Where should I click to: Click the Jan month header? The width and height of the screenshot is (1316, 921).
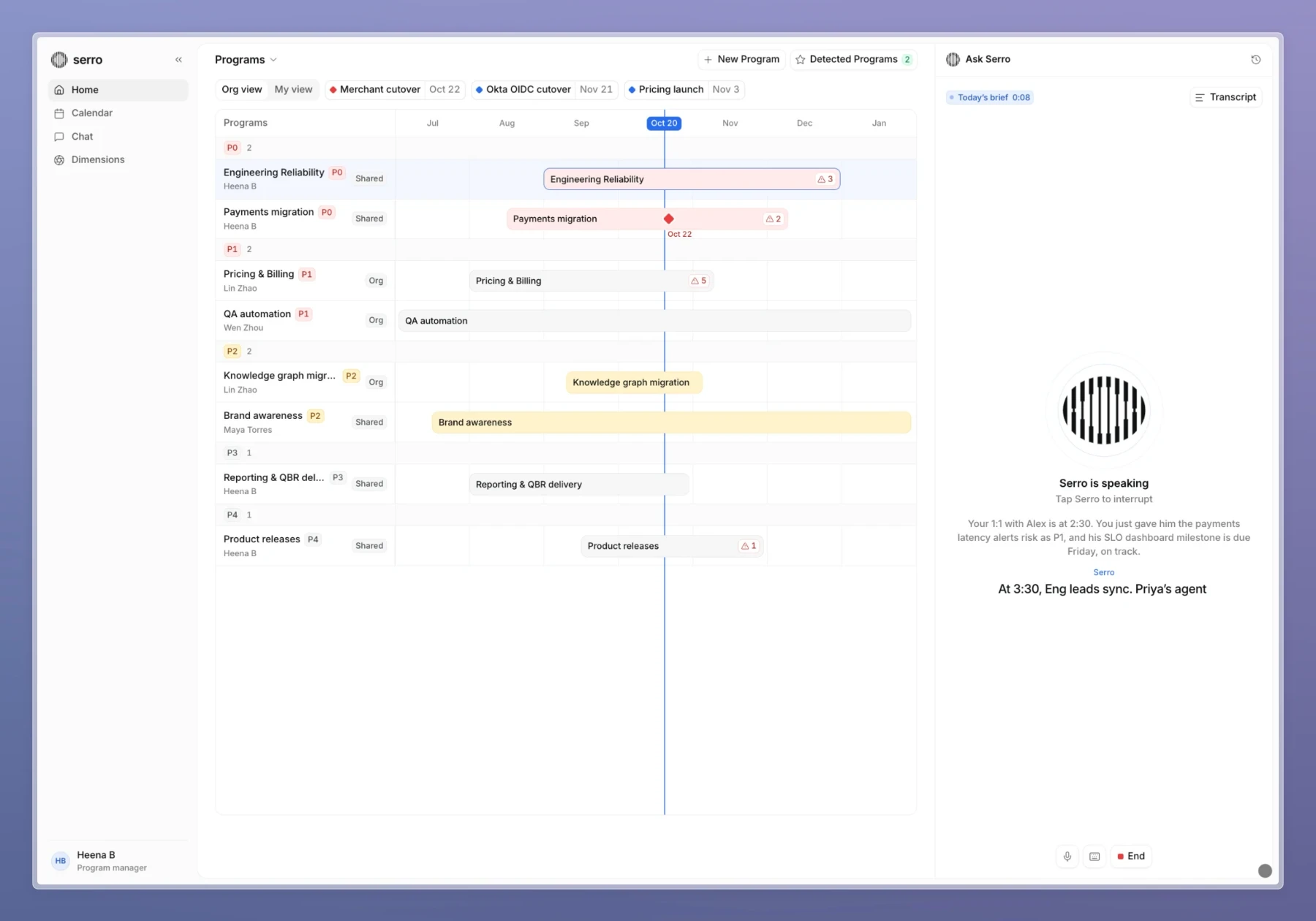(x=879, y=124)
